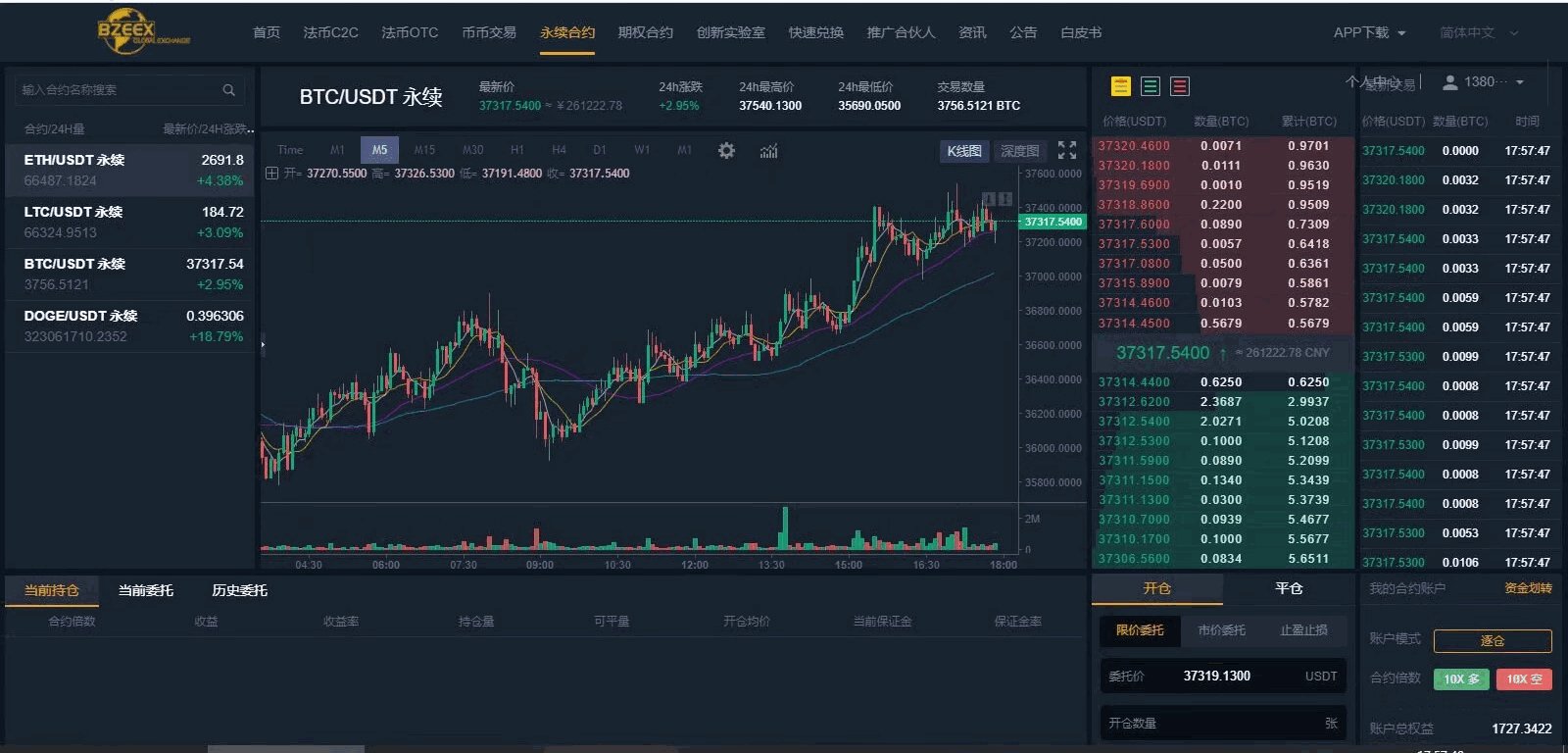Select the 10X 多 long leverage
Screen dimensions: 1568x753
click(1461, 678)
